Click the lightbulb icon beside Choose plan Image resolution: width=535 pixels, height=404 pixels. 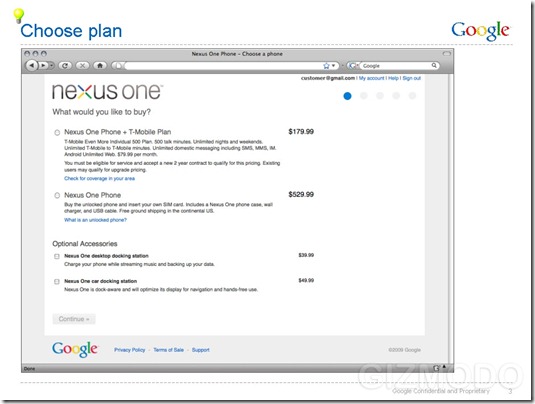pos(18,16)
